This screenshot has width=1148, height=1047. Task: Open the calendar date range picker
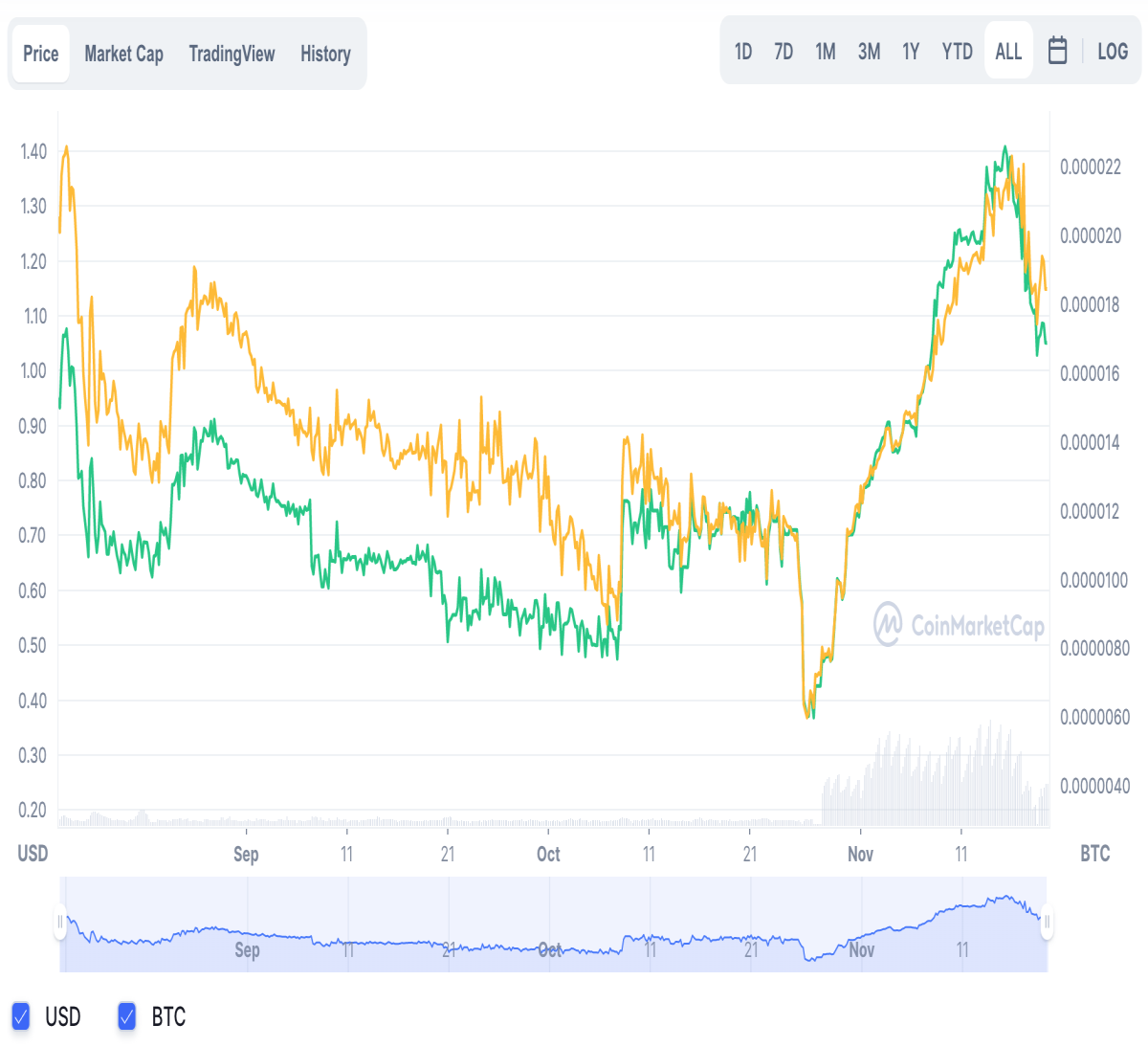point(1057,51)
